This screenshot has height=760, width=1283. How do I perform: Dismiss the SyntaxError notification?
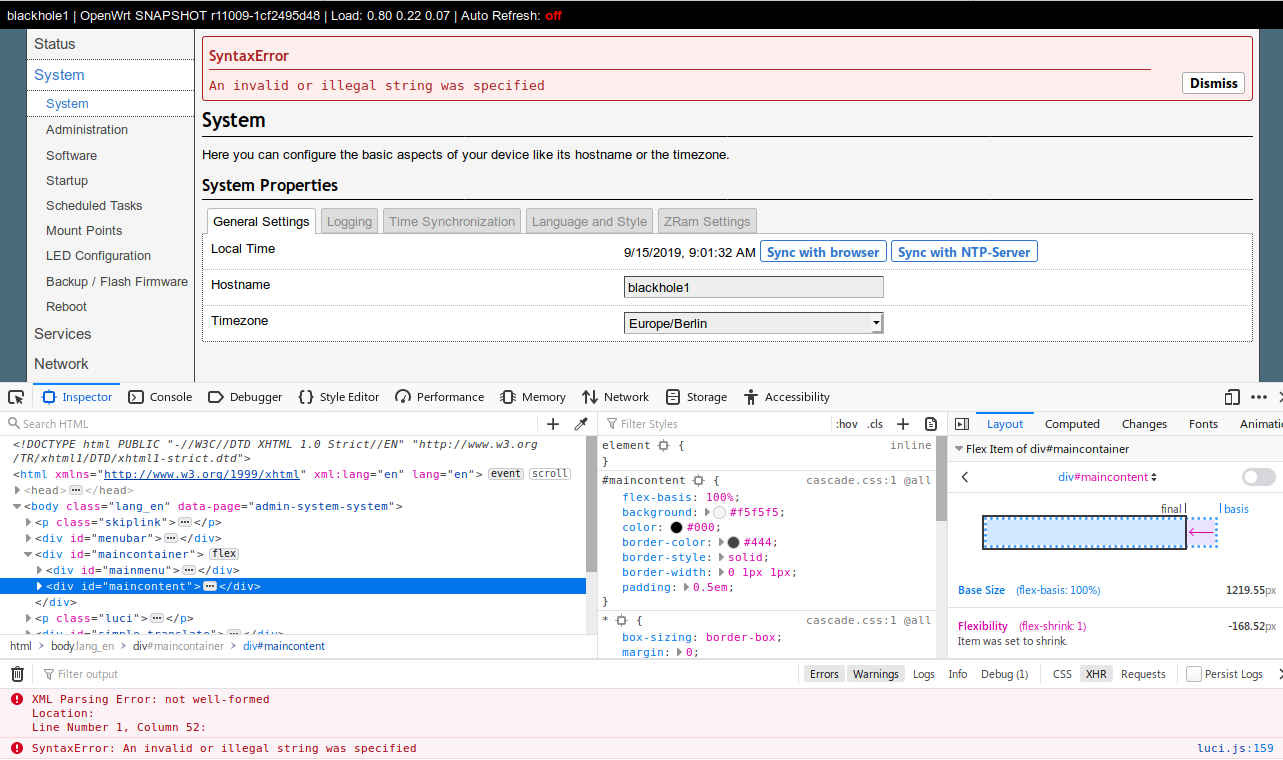tap(1212, 83)
